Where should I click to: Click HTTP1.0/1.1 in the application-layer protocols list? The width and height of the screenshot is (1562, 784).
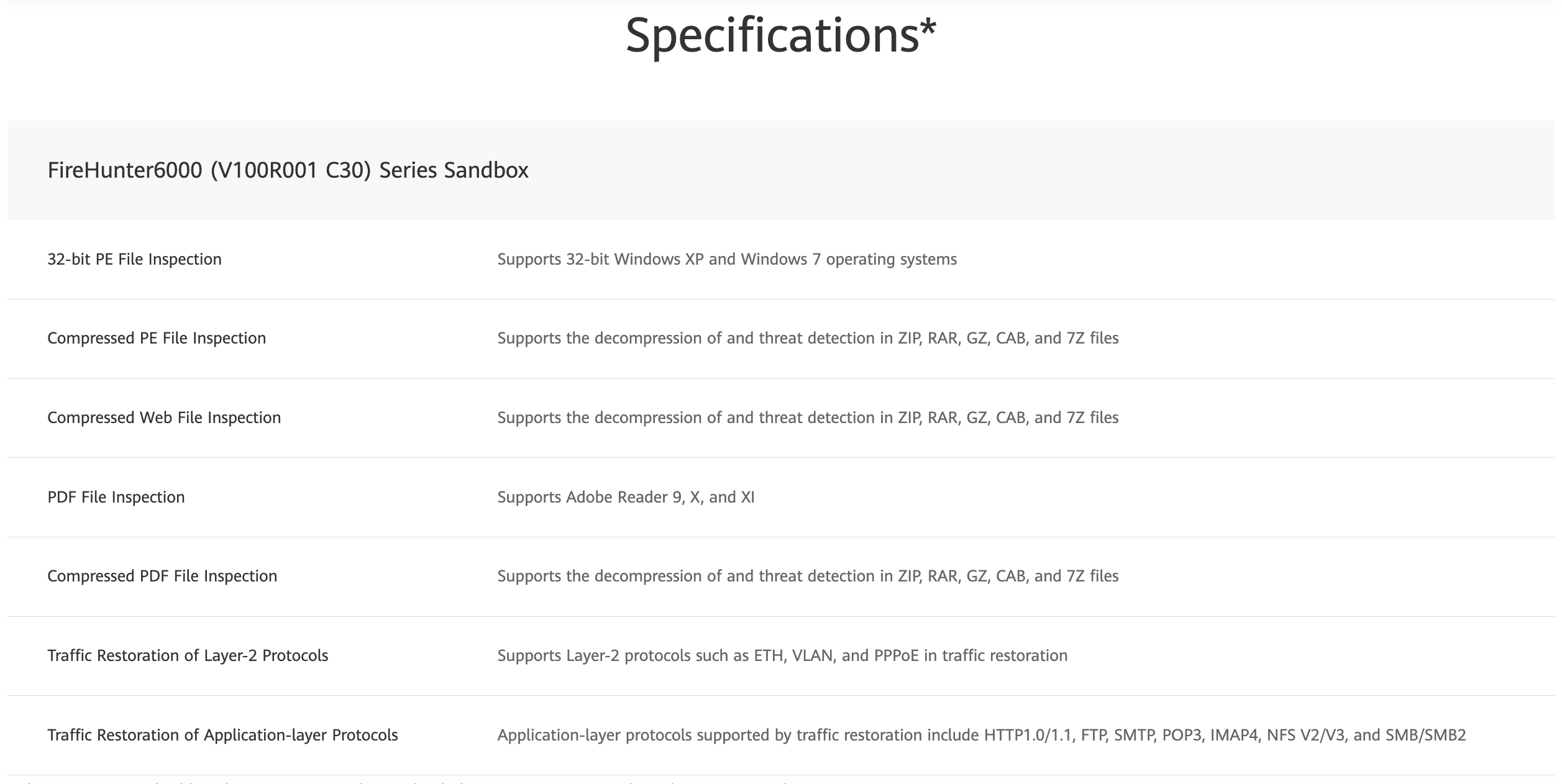click(1028, 735)
